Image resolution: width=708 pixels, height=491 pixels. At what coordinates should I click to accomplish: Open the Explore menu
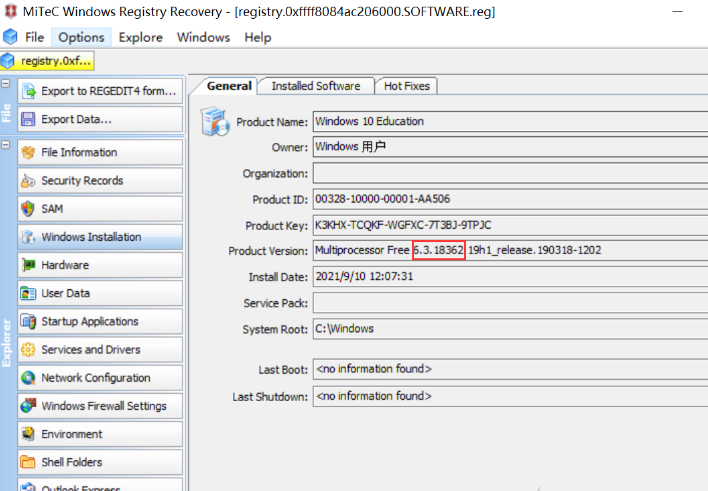click(140, 37)
